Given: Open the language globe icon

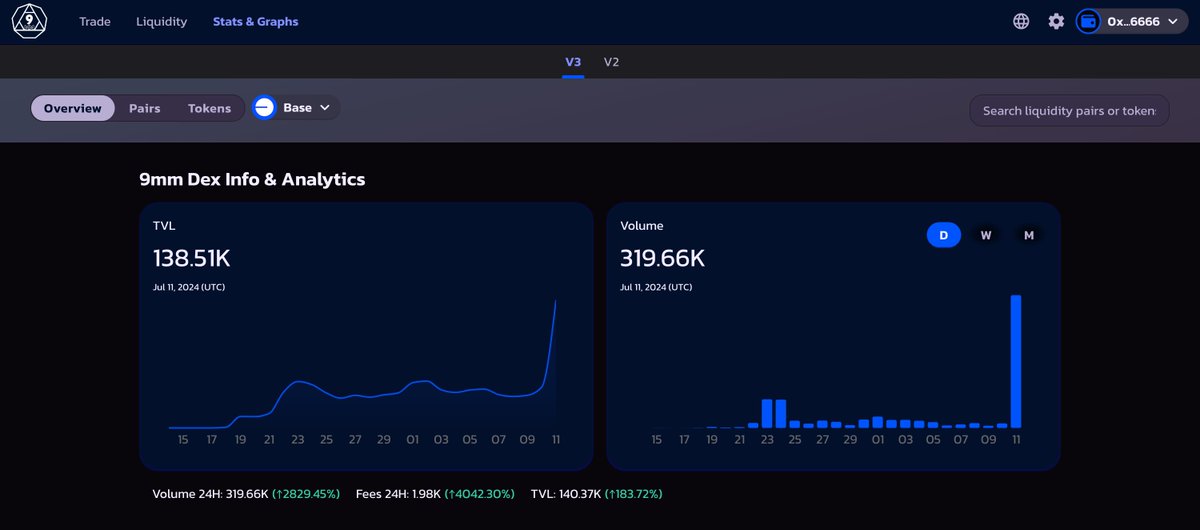Looking at the screenshot, I should [1021, 21].
